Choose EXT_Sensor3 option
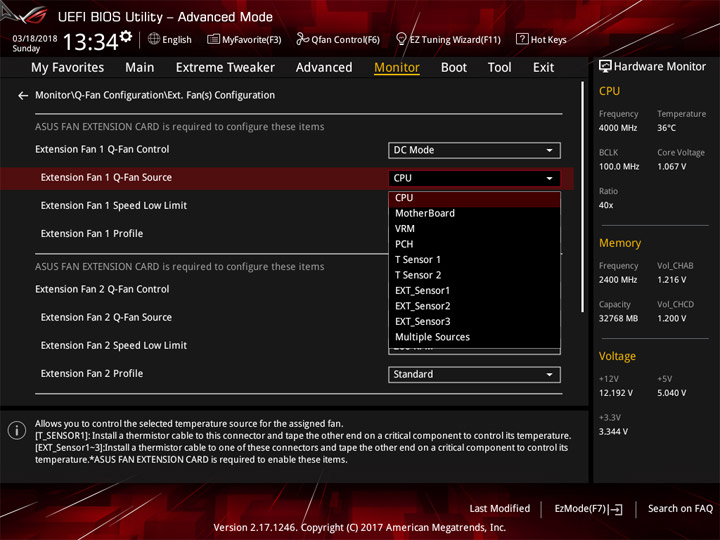Screen dimensions: 720x540 (474, 321)
